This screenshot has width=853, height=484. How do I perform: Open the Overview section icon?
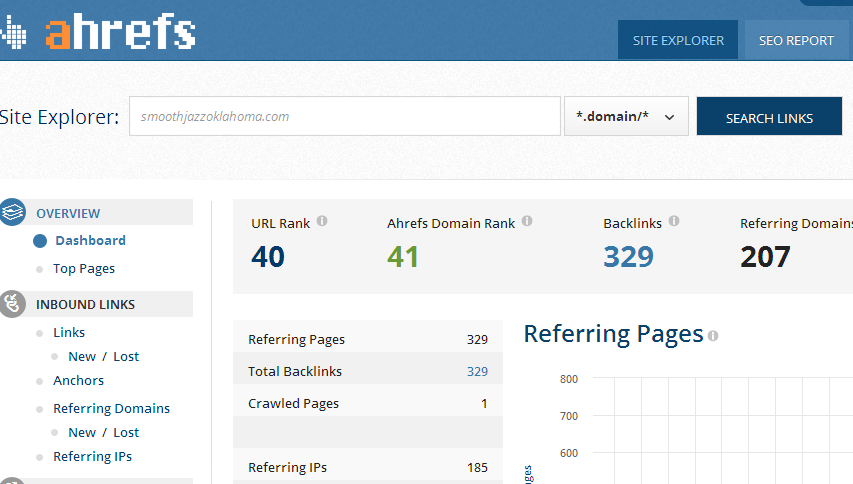click(13, 212)
